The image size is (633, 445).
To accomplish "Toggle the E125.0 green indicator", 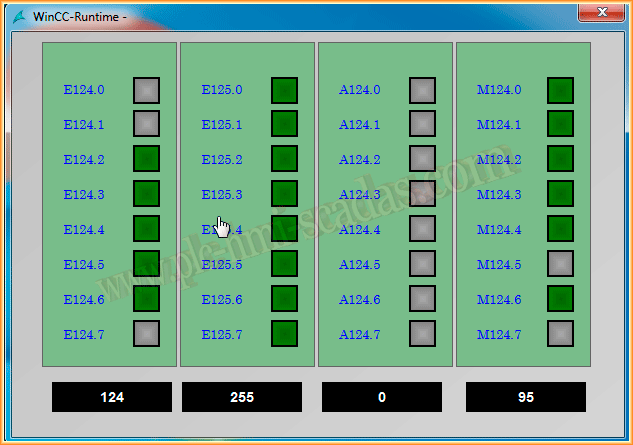I will coord(285,90).
